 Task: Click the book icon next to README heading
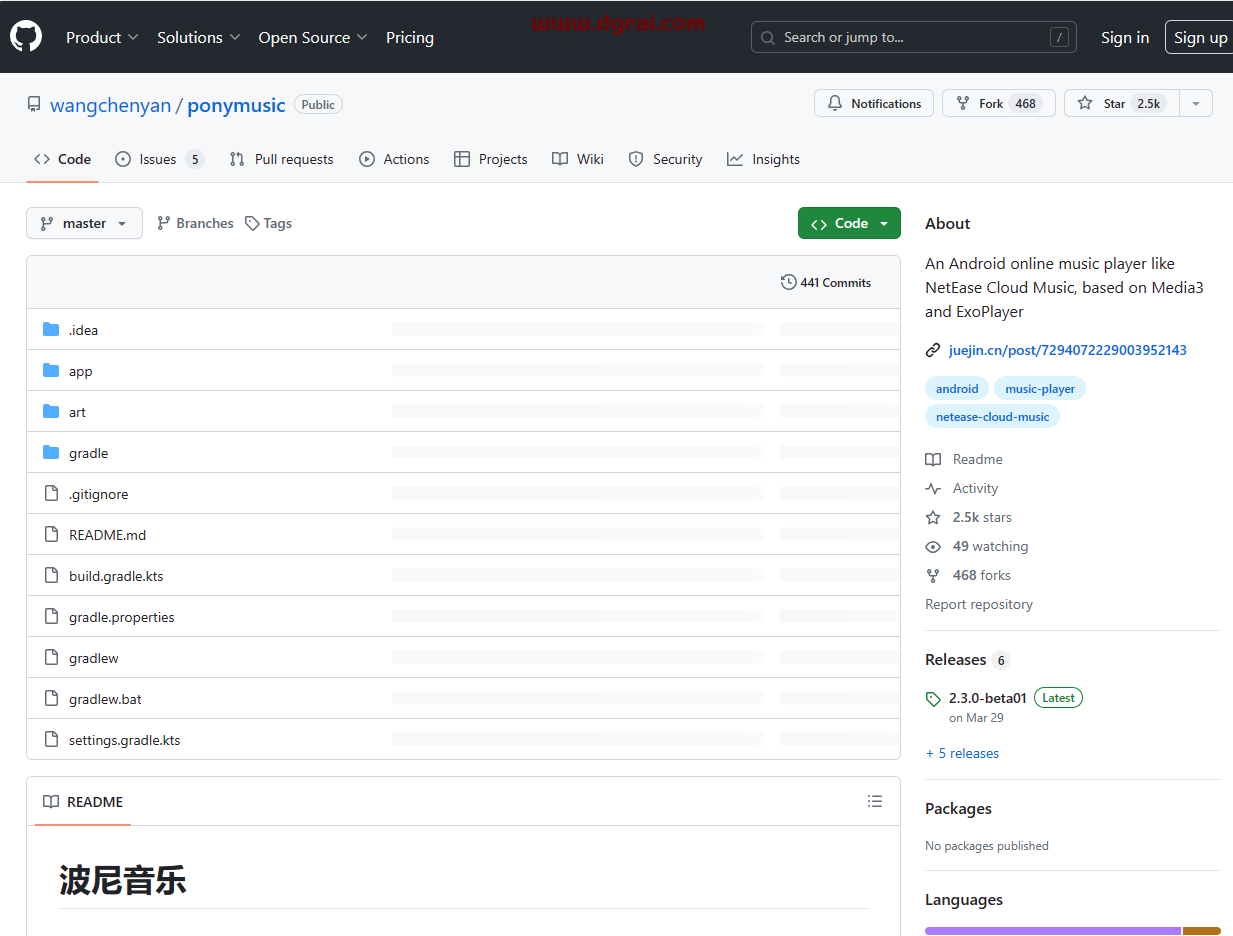tap(51, 802)
